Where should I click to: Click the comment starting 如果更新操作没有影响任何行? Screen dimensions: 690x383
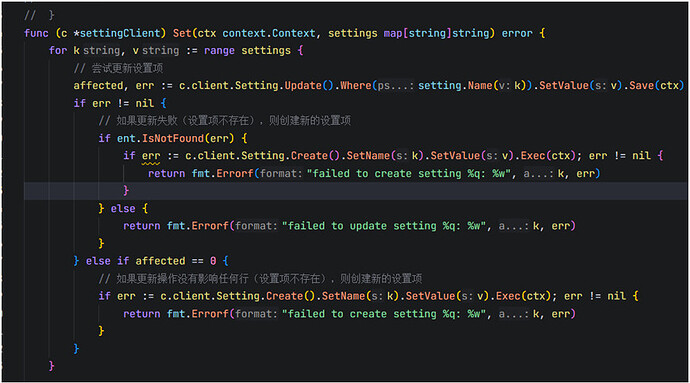point(261,279)
